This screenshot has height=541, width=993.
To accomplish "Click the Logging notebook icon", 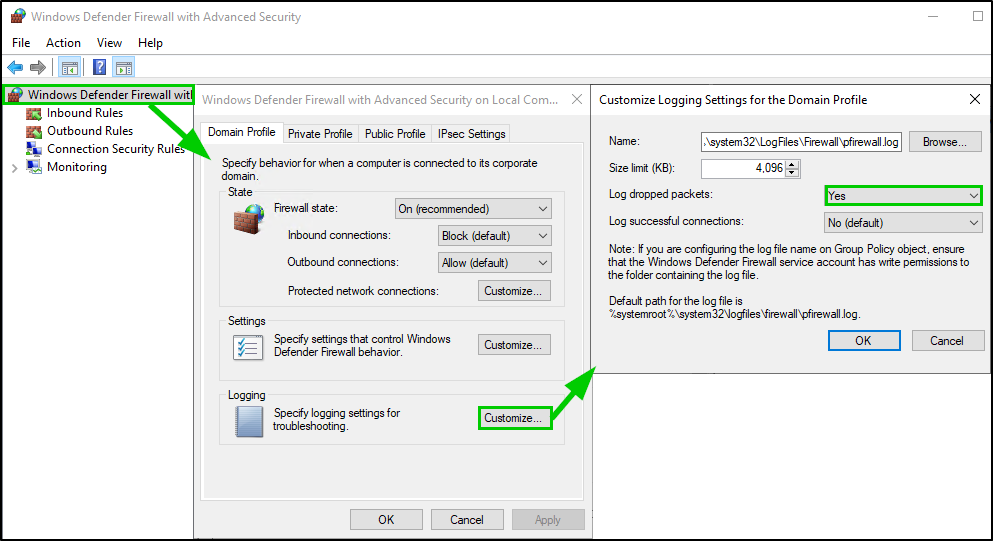I will (249, 421).
